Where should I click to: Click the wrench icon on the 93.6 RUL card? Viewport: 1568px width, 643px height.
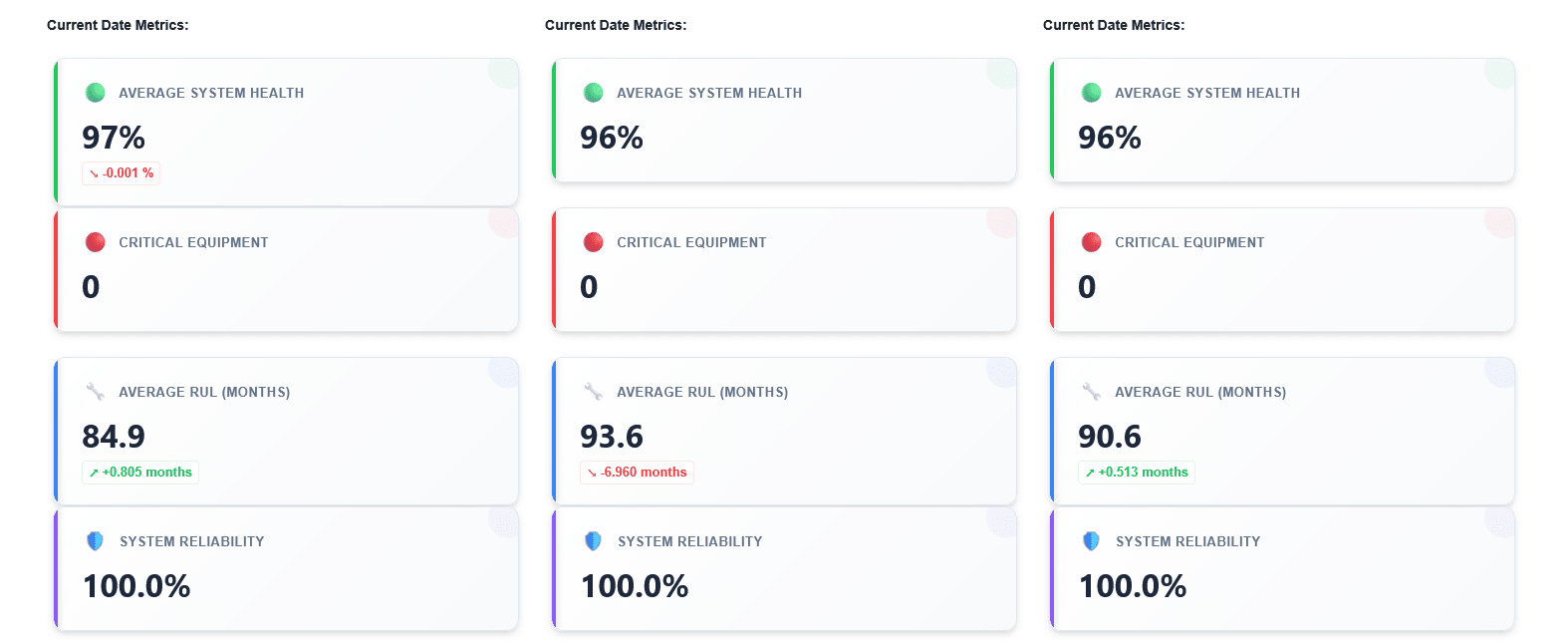point(594,392)
